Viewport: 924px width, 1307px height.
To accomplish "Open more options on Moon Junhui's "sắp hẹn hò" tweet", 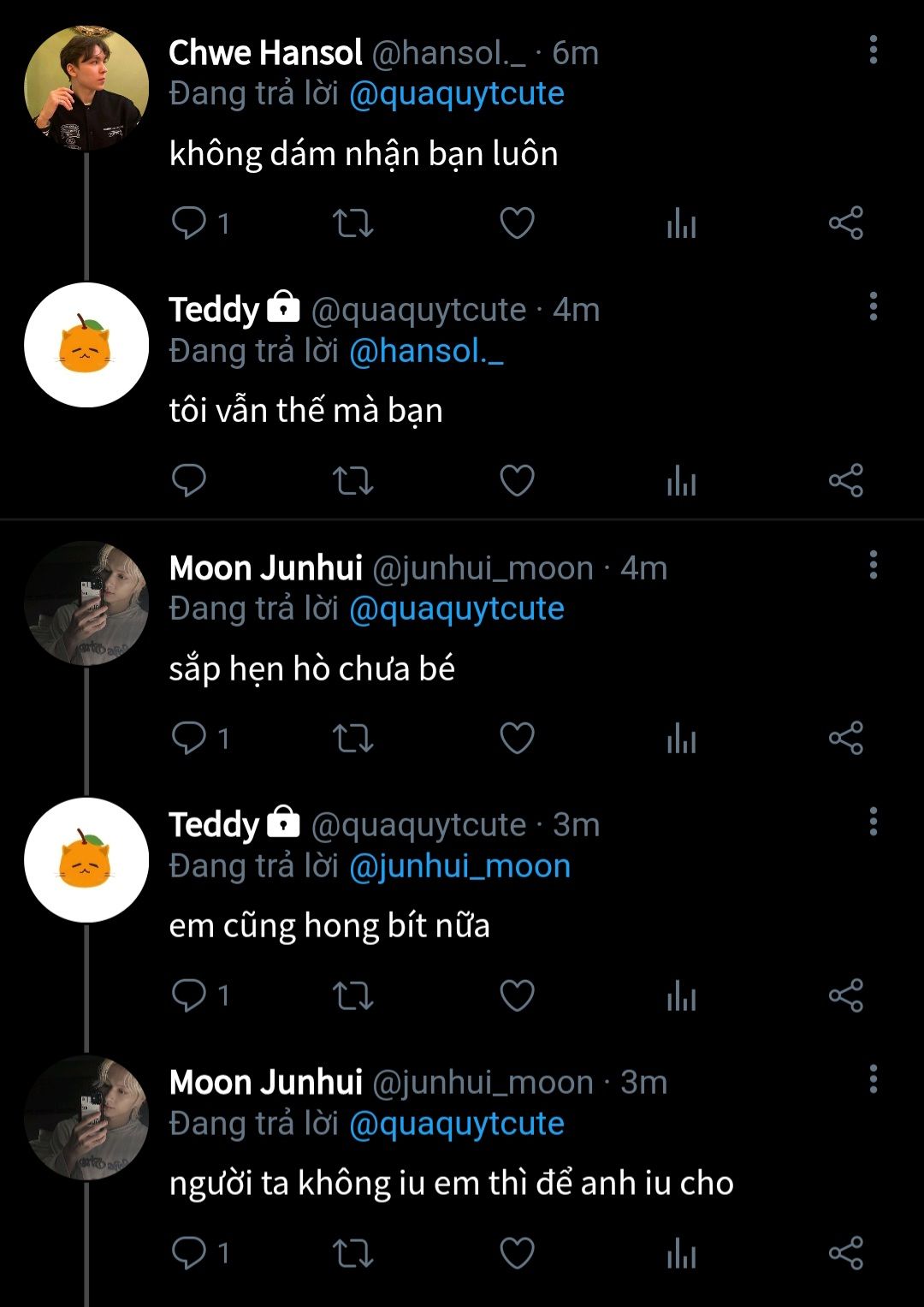I will pos(873,566).
